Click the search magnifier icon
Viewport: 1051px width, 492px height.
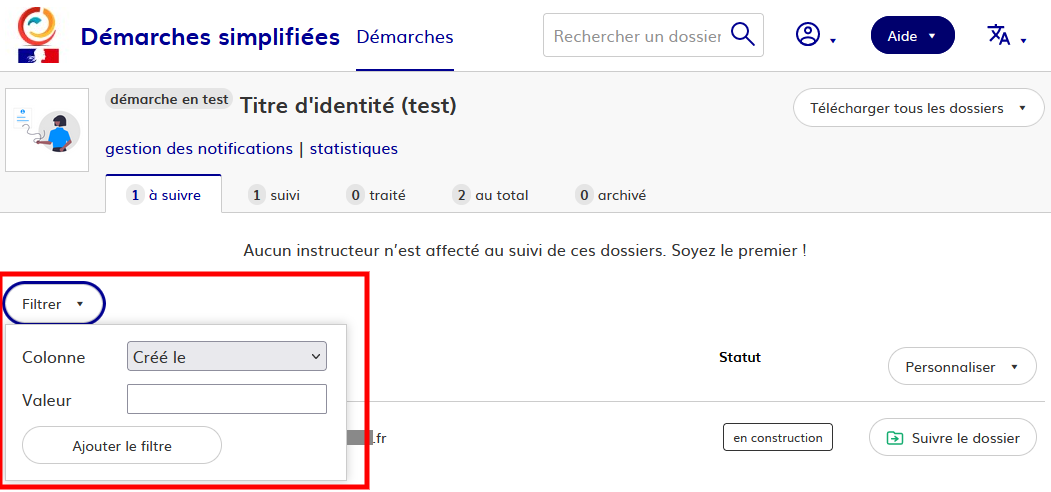(x=742, y=35)
